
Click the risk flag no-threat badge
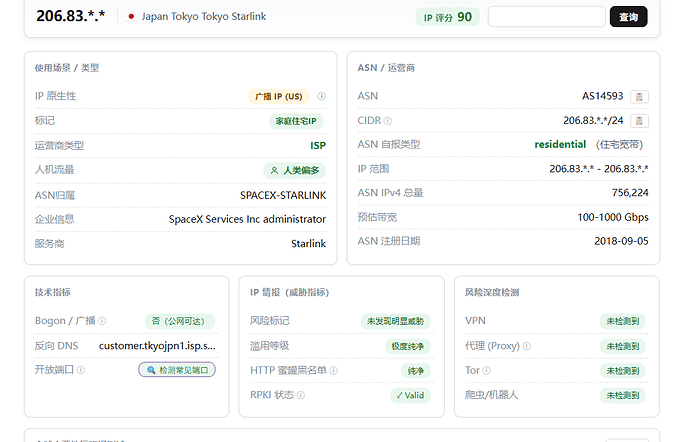click(x=395, y=321)
